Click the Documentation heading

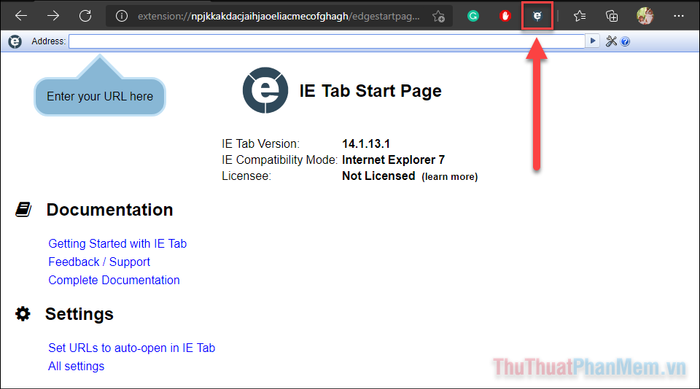tap(109, 210)
